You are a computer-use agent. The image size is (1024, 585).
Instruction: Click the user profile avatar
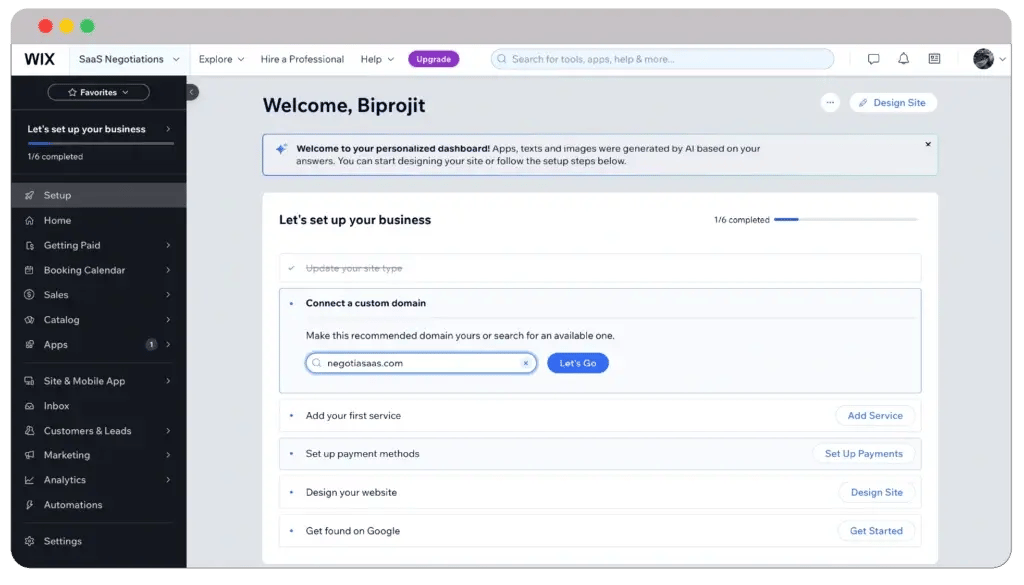click(983, 59)
